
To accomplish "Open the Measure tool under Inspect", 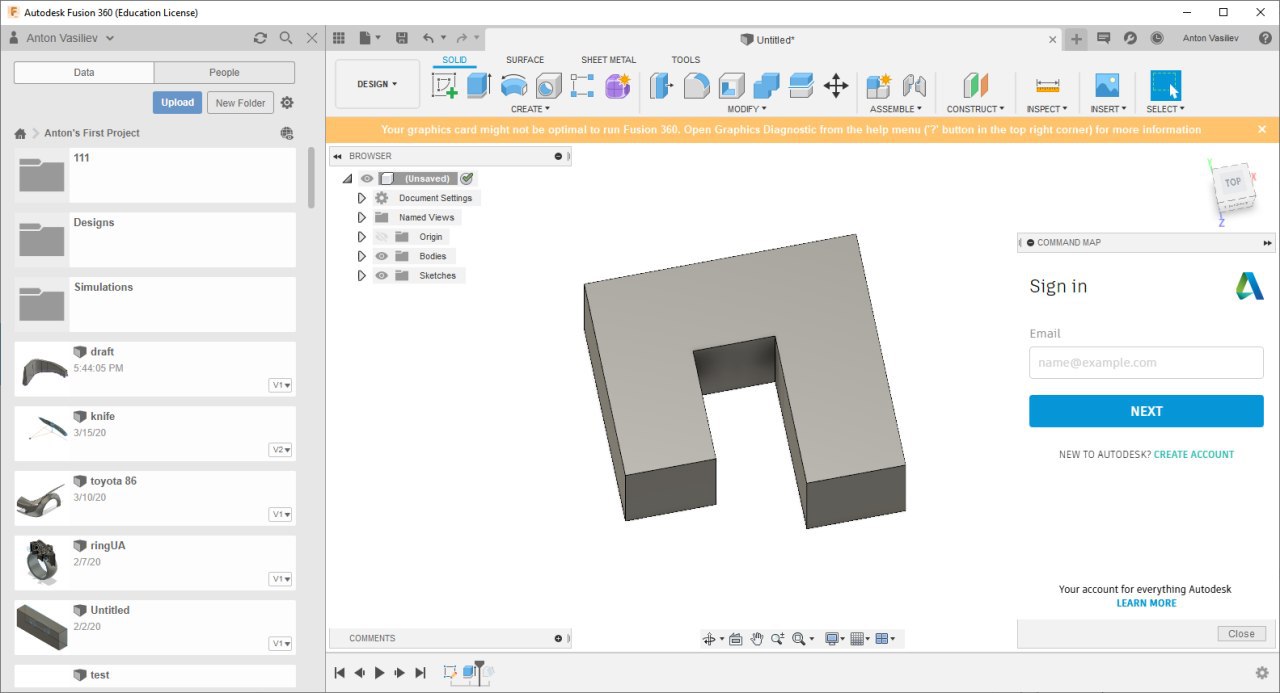I will (x=1047, y=86).
